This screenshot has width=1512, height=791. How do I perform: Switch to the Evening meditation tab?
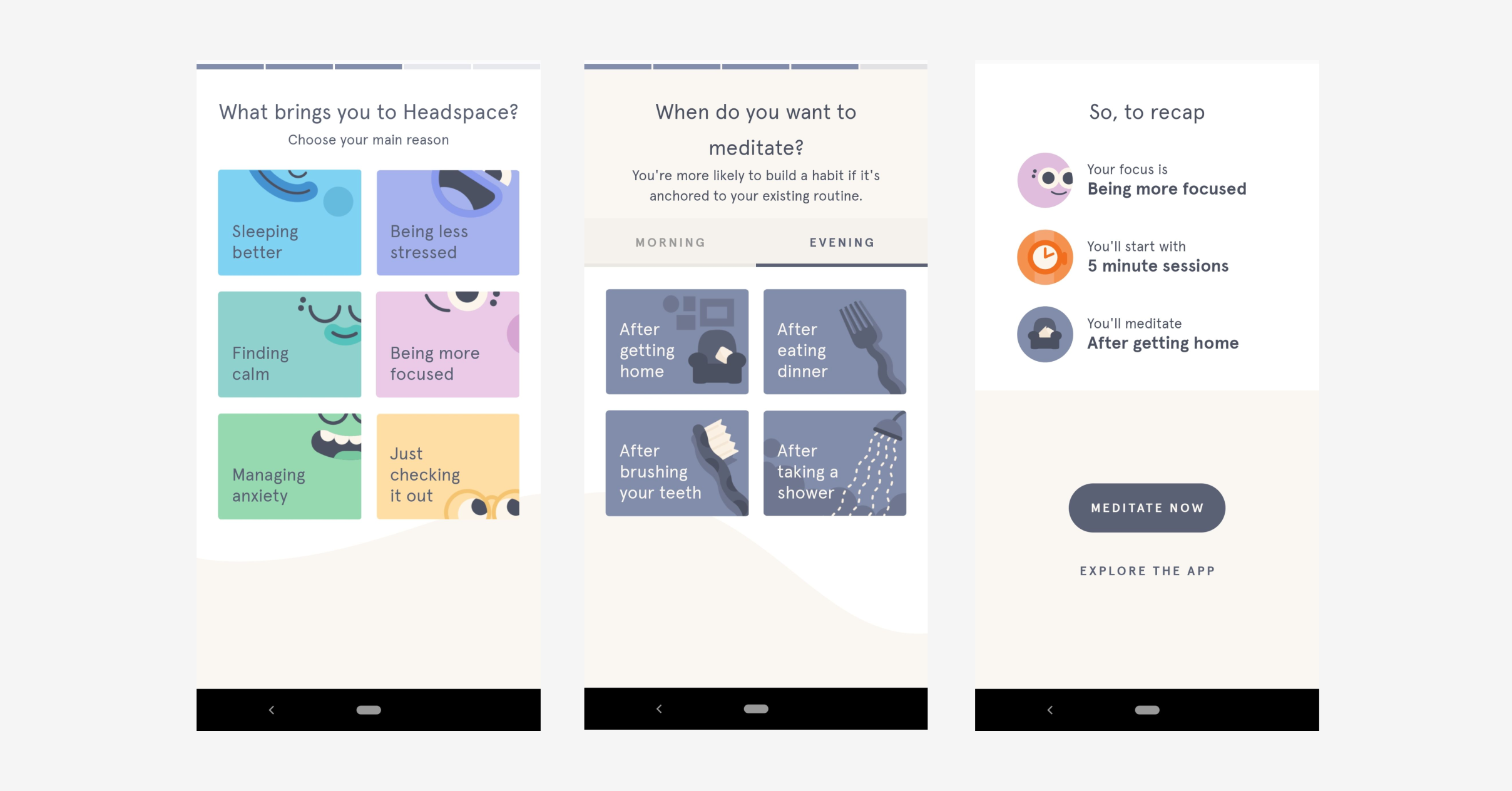pos(842,242)
